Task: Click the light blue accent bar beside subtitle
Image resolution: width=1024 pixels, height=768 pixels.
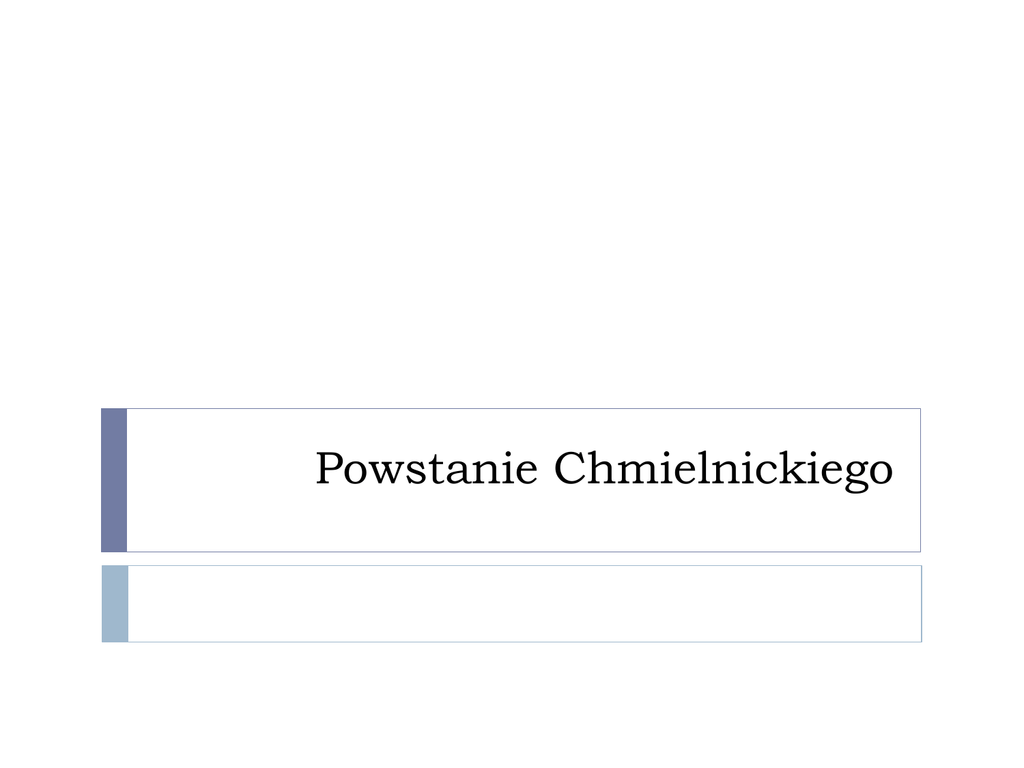Action: pyautogui.click(x=115, y=603)
